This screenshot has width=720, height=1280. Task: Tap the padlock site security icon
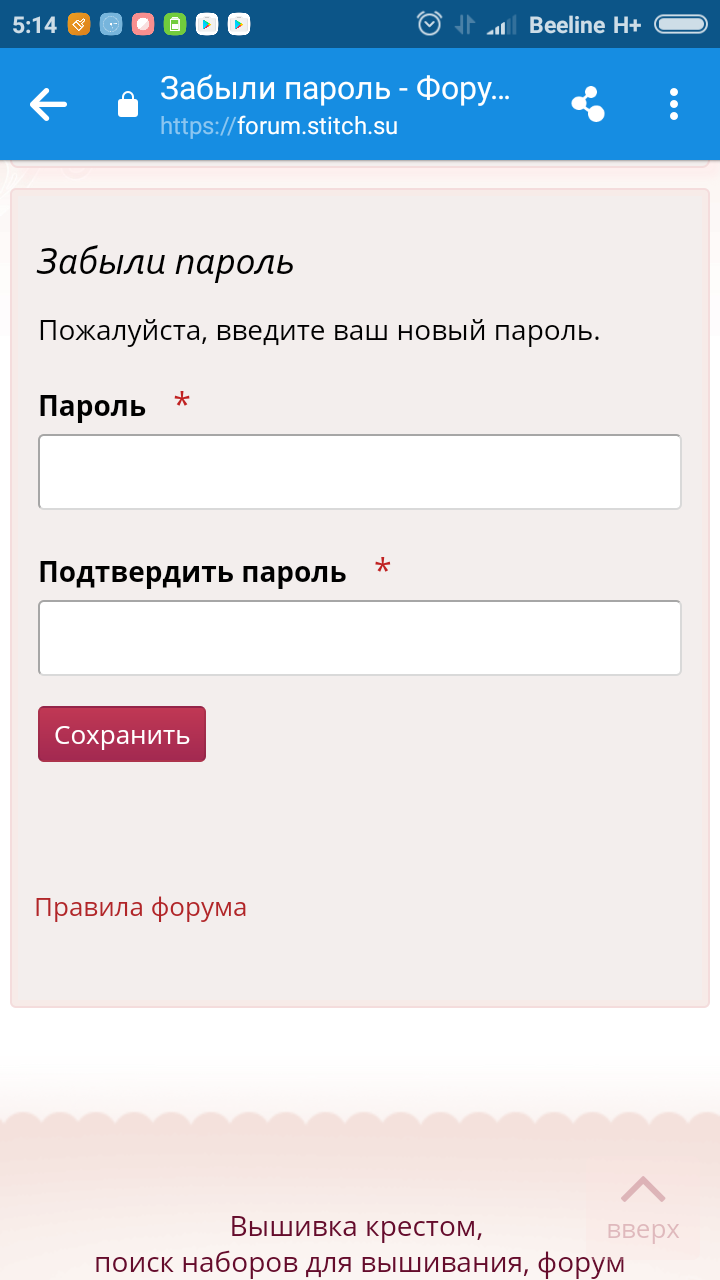point(128,104)
